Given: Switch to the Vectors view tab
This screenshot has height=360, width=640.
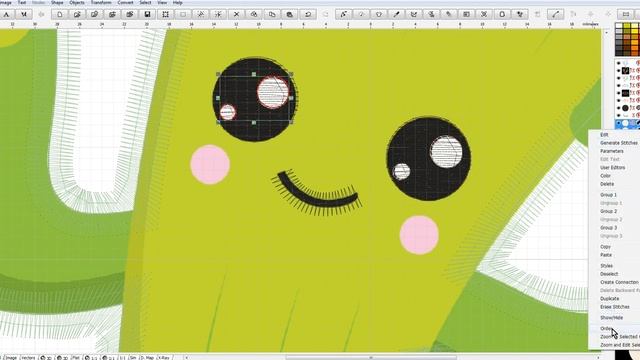Looking at the screenshot, I should [28, 357].
